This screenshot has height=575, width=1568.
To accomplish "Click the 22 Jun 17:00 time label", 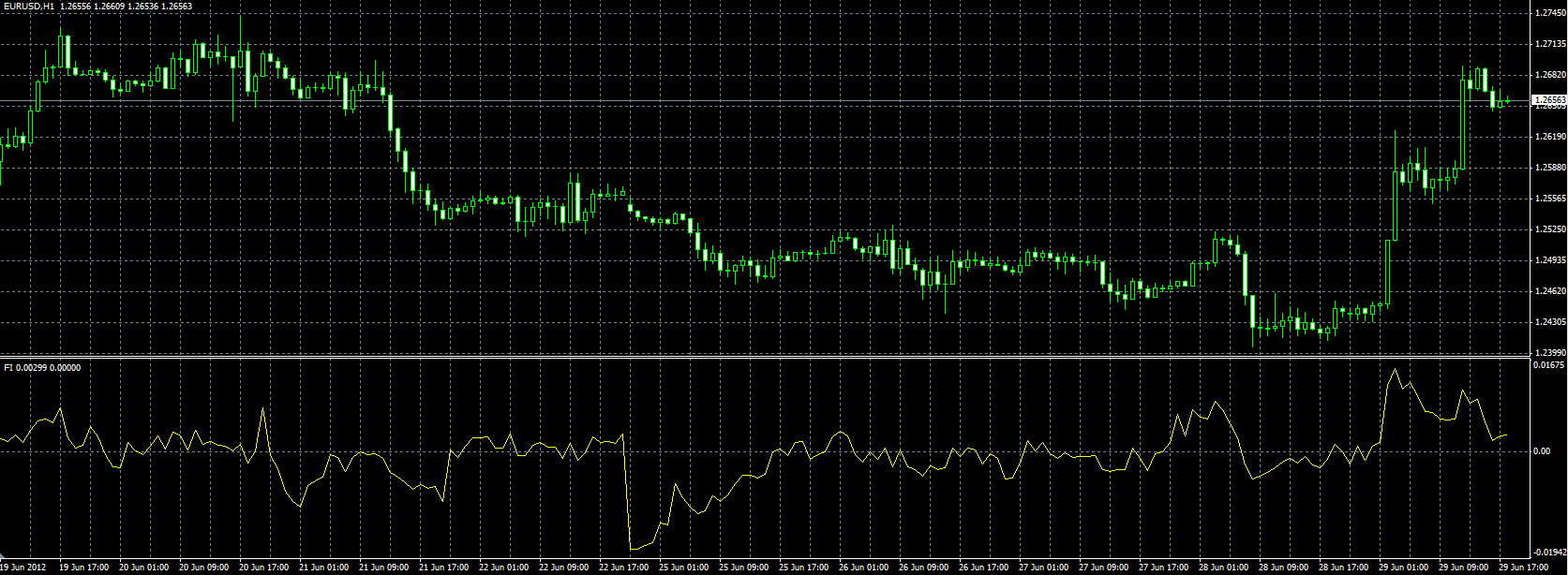I will (624, 568).
